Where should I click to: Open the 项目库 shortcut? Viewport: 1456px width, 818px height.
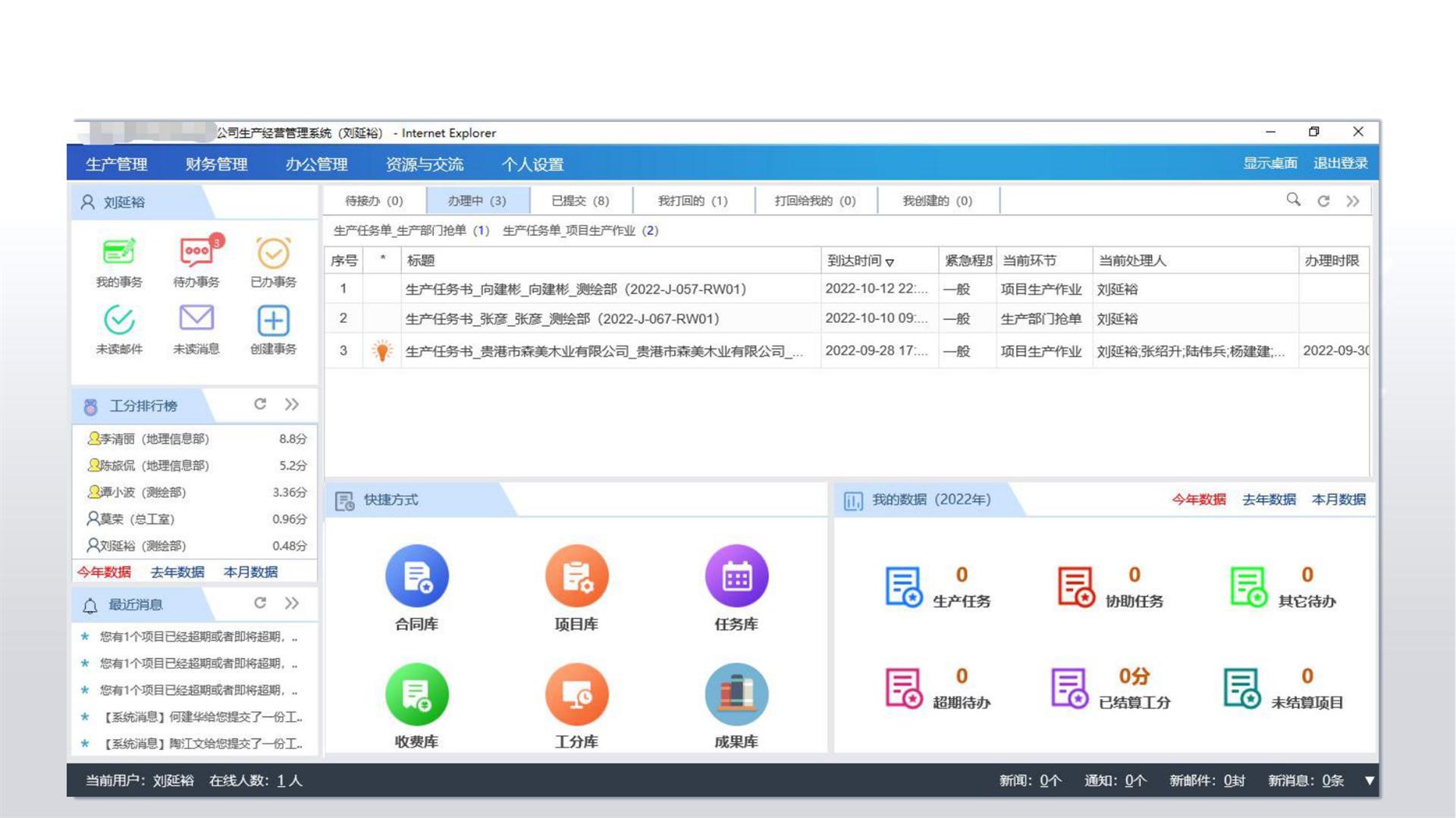point(576,576)
